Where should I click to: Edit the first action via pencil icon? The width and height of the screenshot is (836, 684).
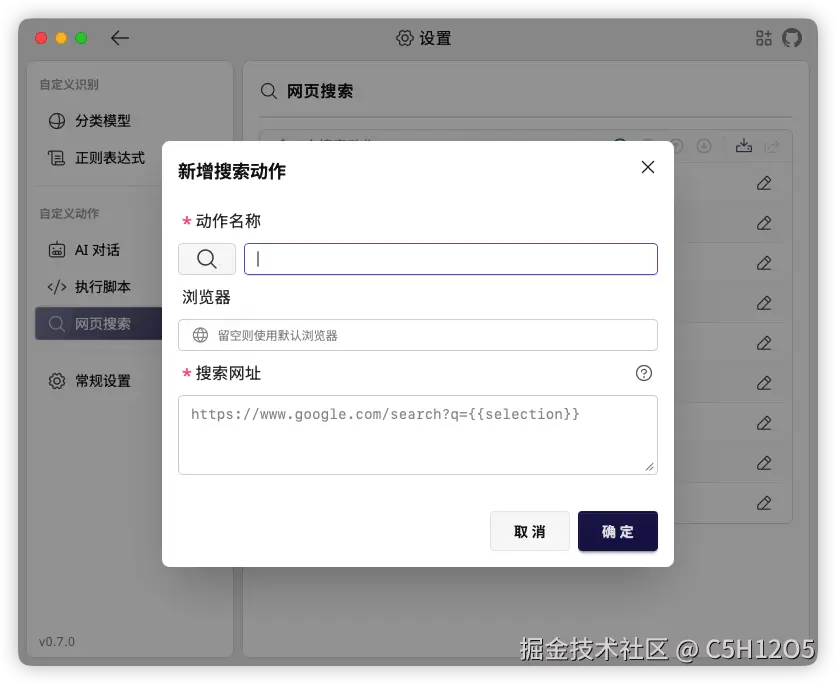click(763, 183)
